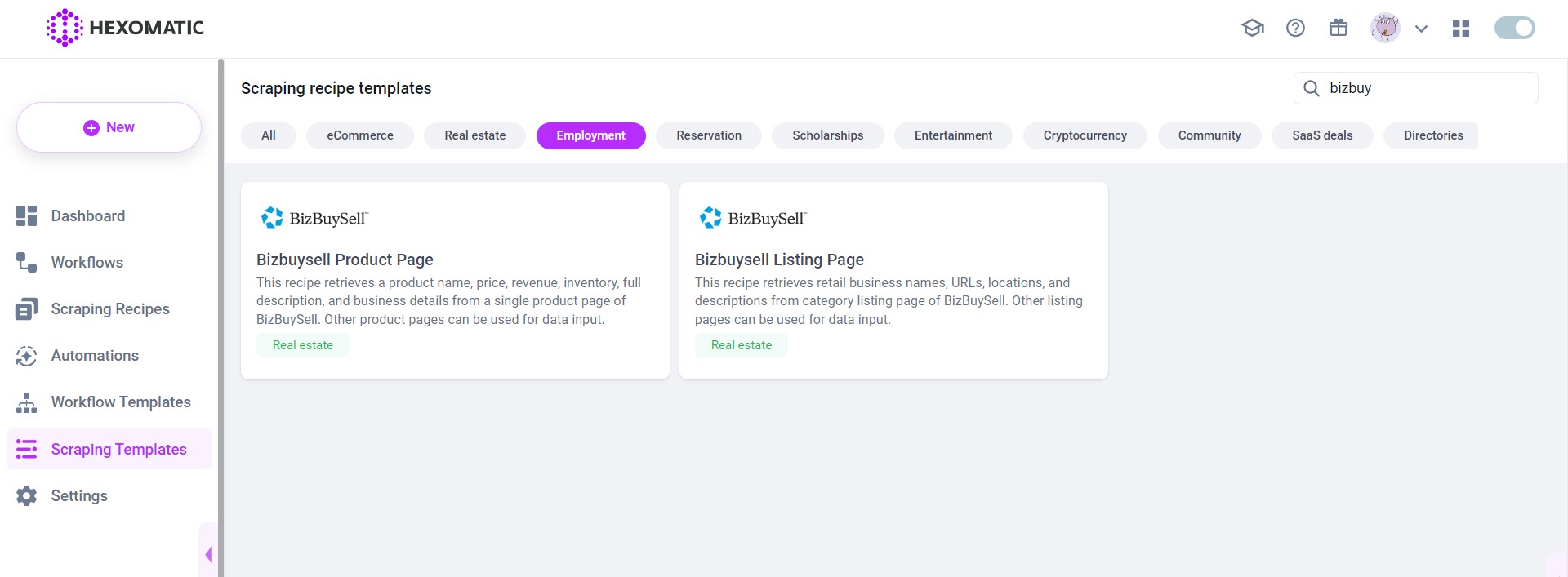This screenshot has width=1568, height=577.
Task: Open the help question mark icon
Action: pyautogui.click(x=1295, y=29)
